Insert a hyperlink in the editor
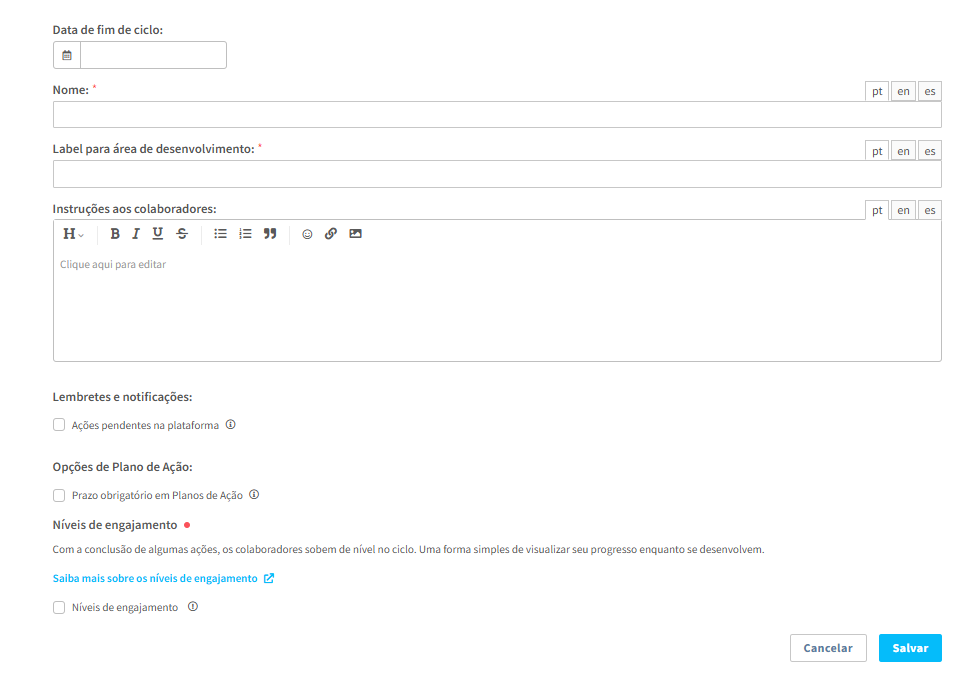The width and height of the screenshot is (980, 678). click(x=331, y=234)
